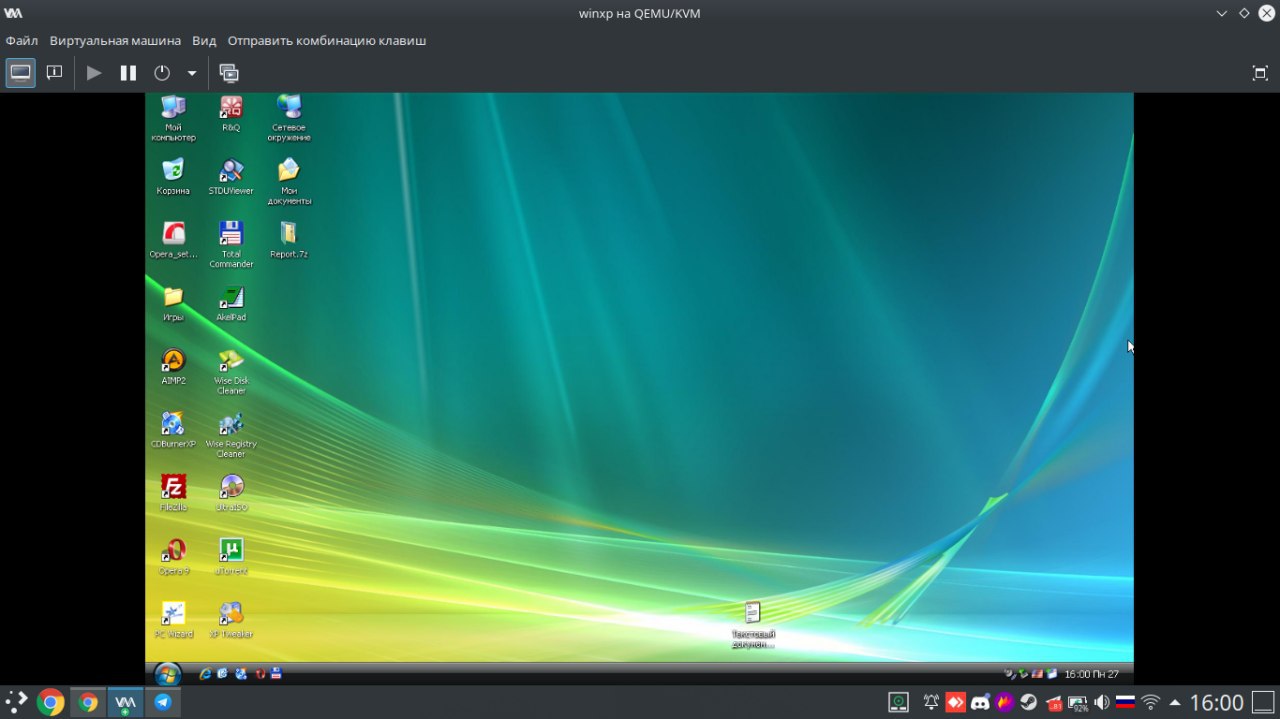Expand the shutdown options dropdown arrow
The image size is (1280, 719).
coord(192,73)
